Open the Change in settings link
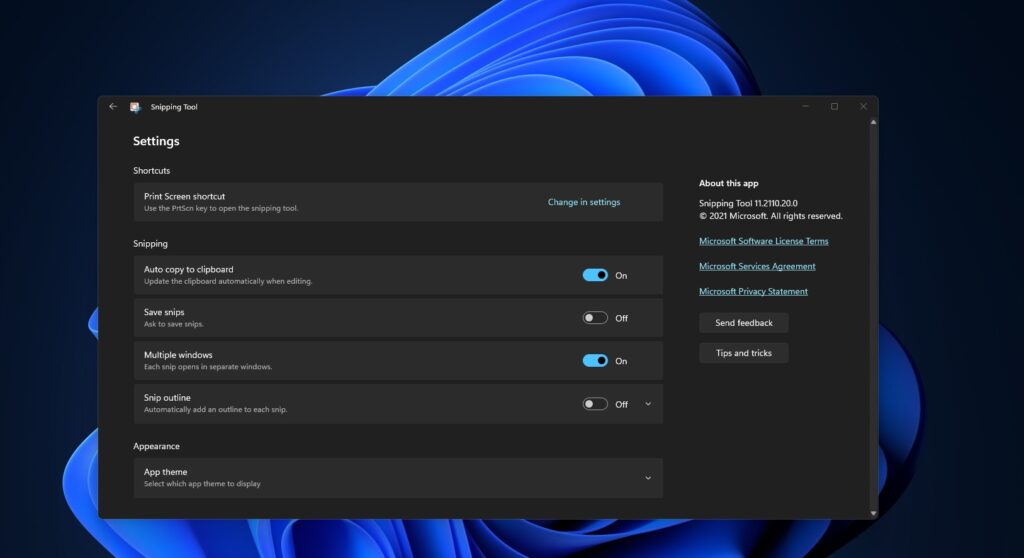 point(584,202)
